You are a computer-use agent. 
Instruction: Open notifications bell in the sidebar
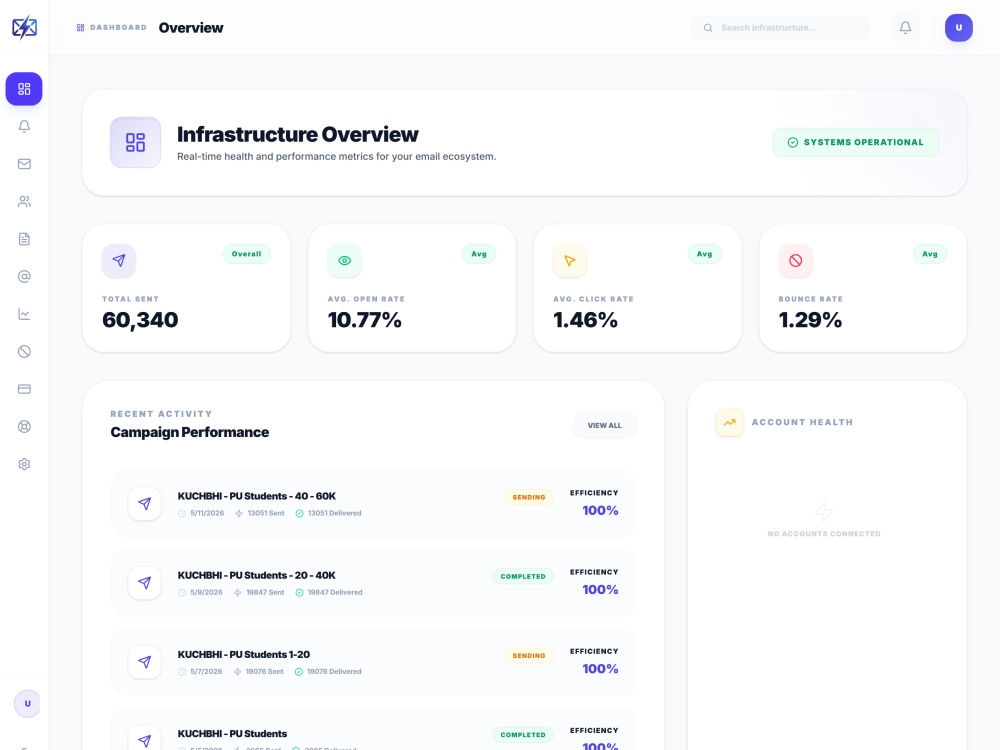pyautogui.click(x=24, y=126)
